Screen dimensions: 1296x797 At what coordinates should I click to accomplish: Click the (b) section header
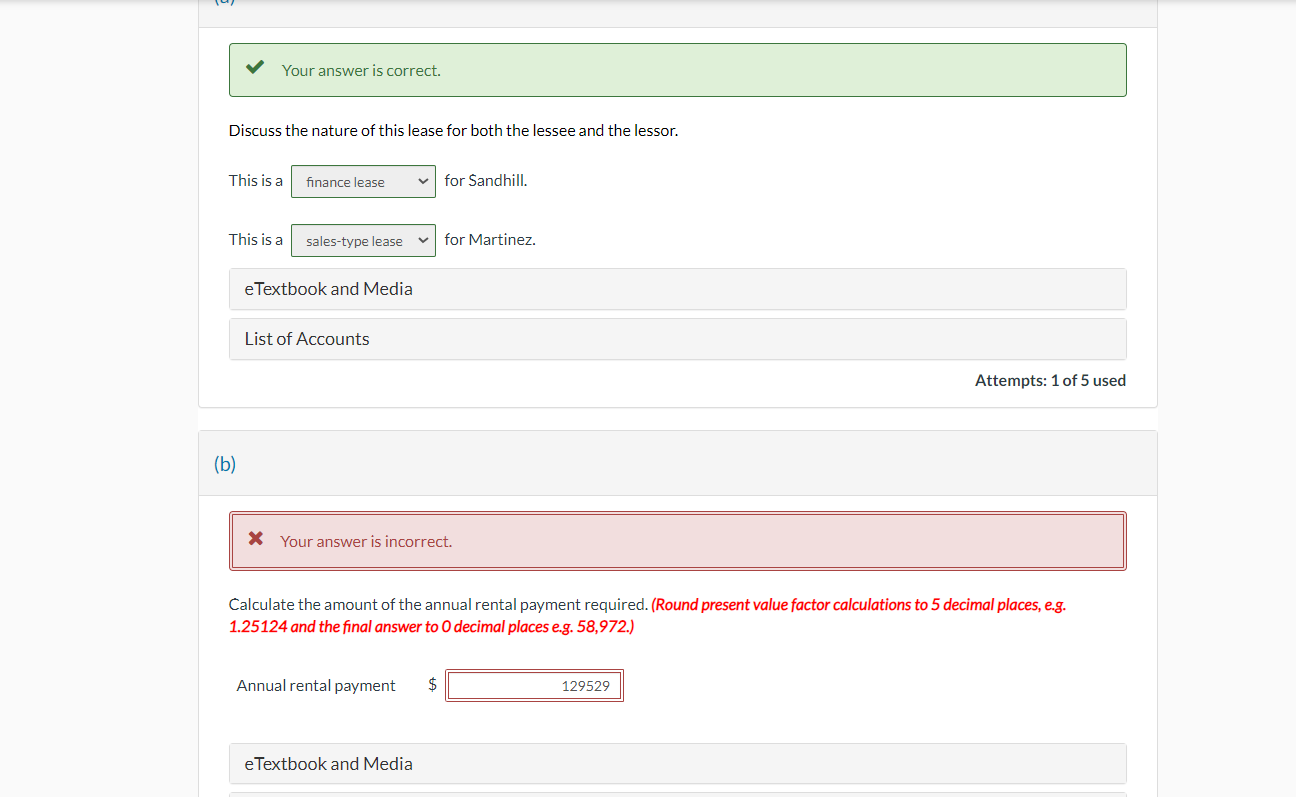pyautogui.click(x=225, y=463)
